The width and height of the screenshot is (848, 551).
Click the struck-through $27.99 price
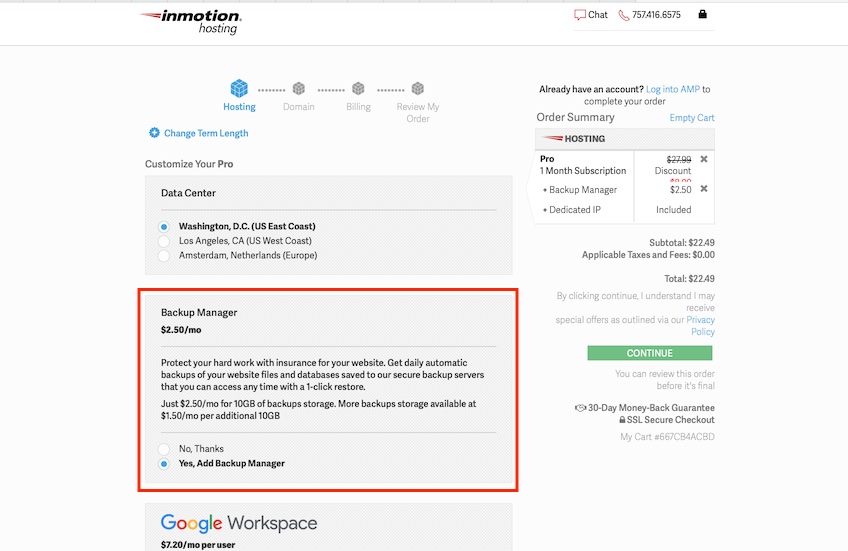679,159
